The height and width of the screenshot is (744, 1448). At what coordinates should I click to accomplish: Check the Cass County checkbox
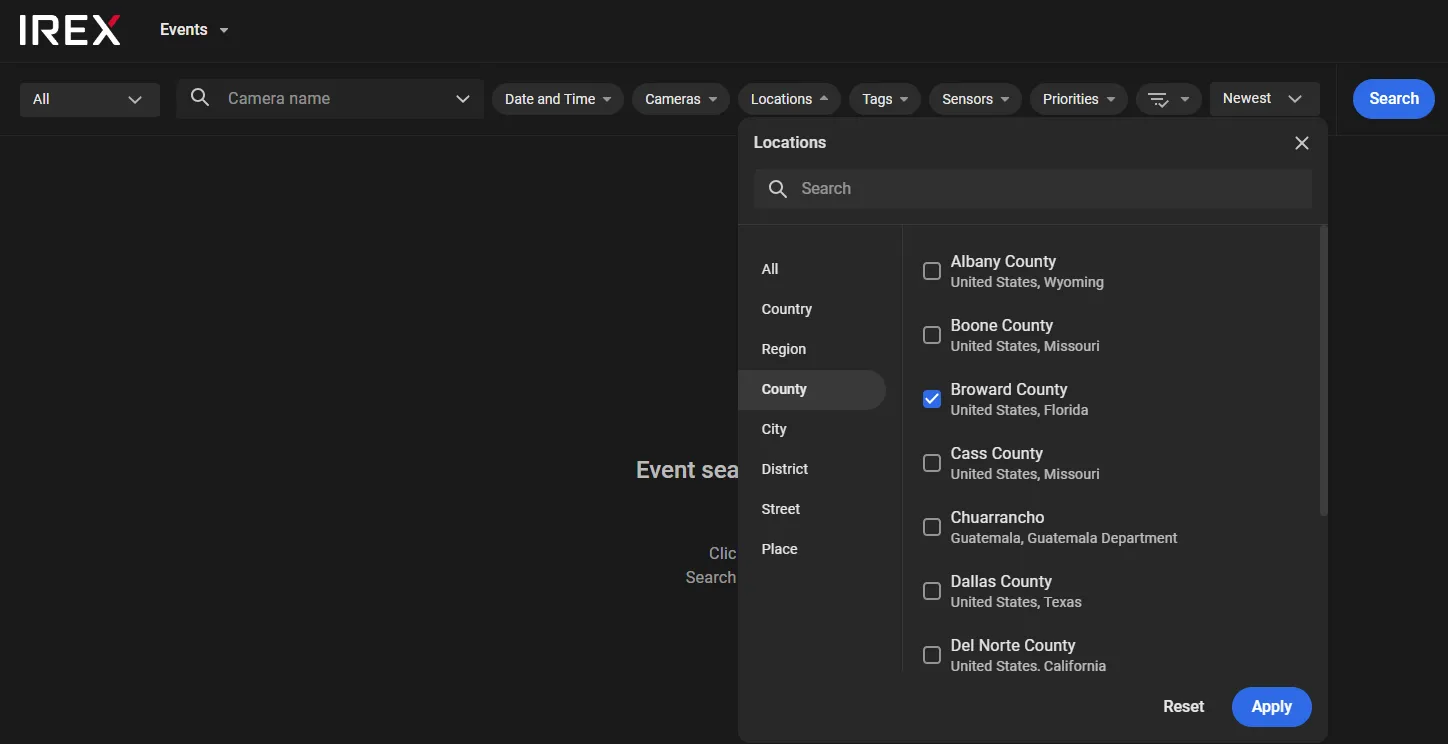[x=932, y=463]
